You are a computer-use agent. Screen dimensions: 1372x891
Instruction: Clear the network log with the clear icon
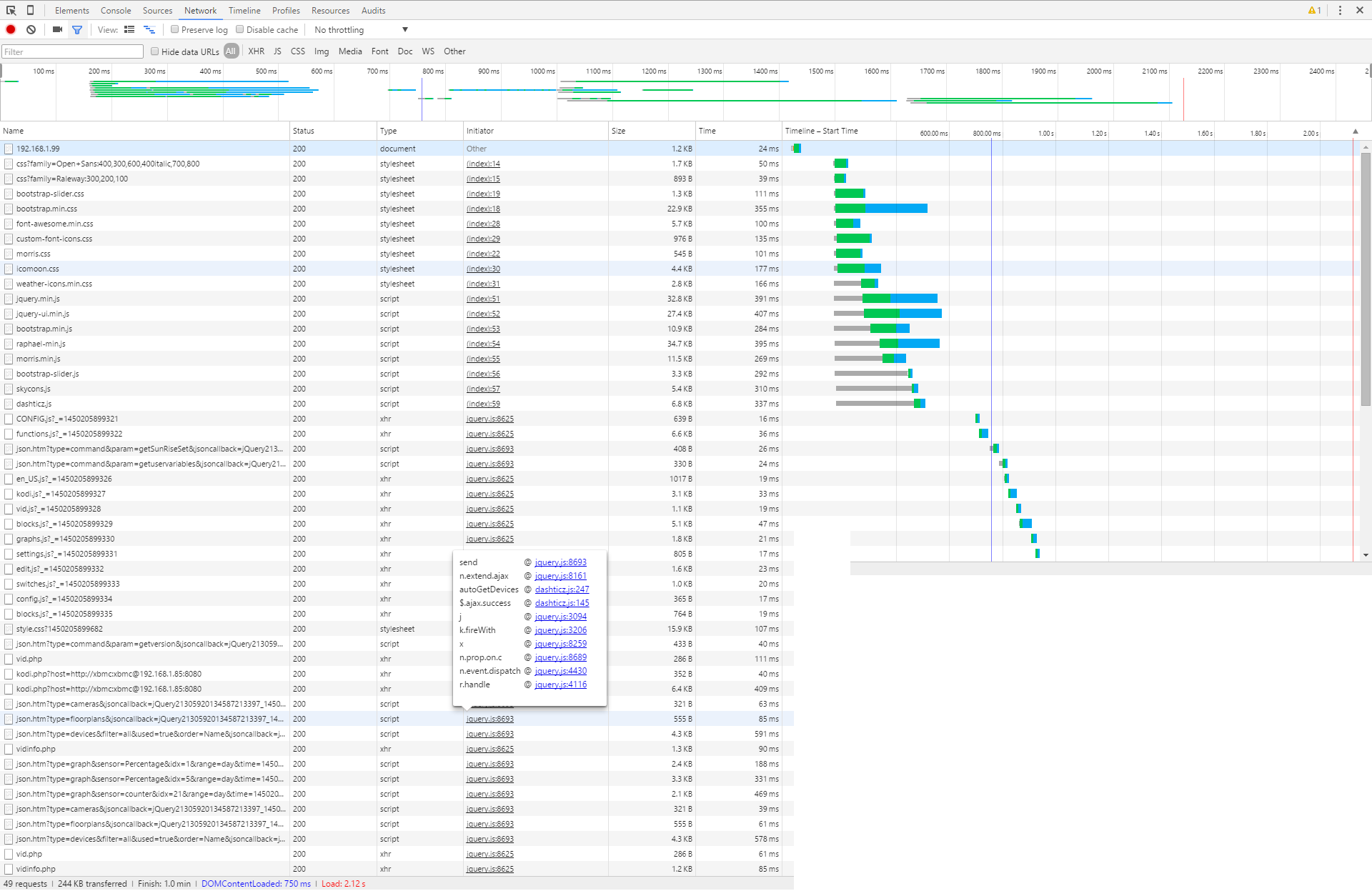(31, 29)
